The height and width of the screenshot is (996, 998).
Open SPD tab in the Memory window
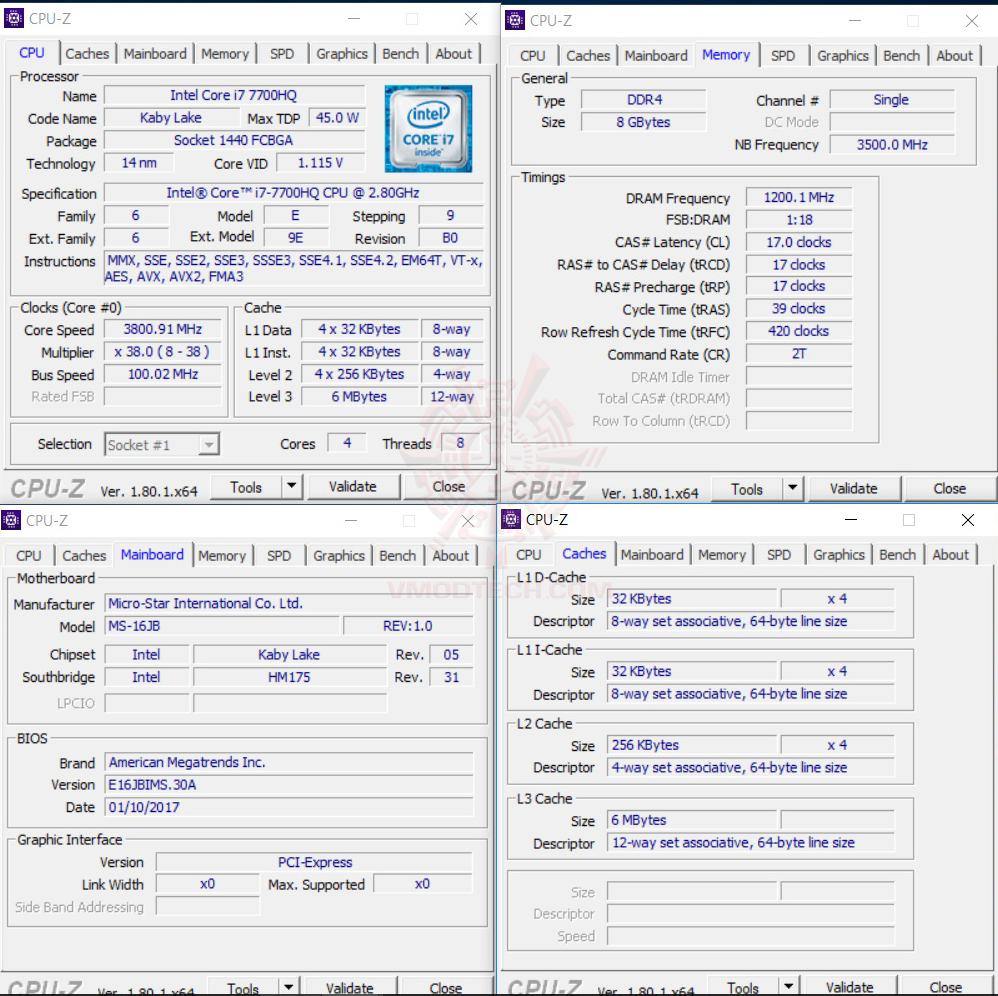point(782,56)
